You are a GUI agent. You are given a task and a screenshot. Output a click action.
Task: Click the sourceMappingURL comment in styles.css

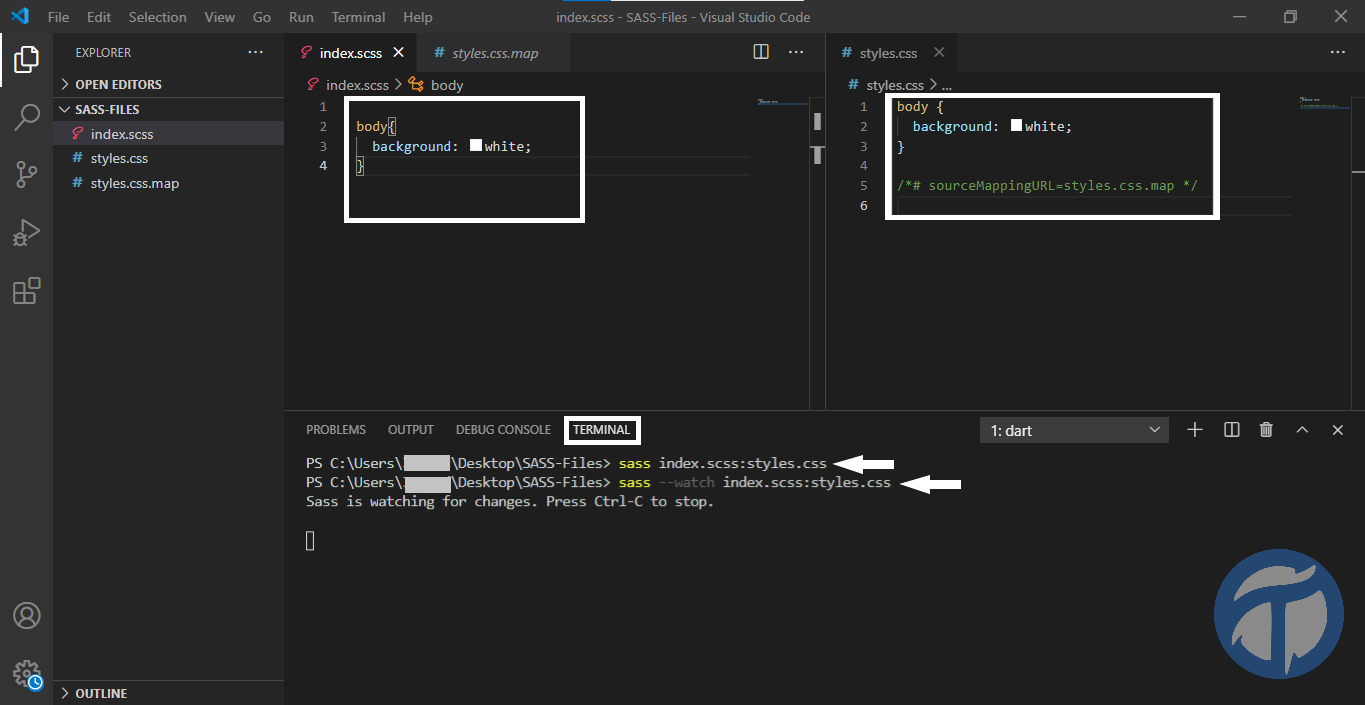pos(1047,185)
